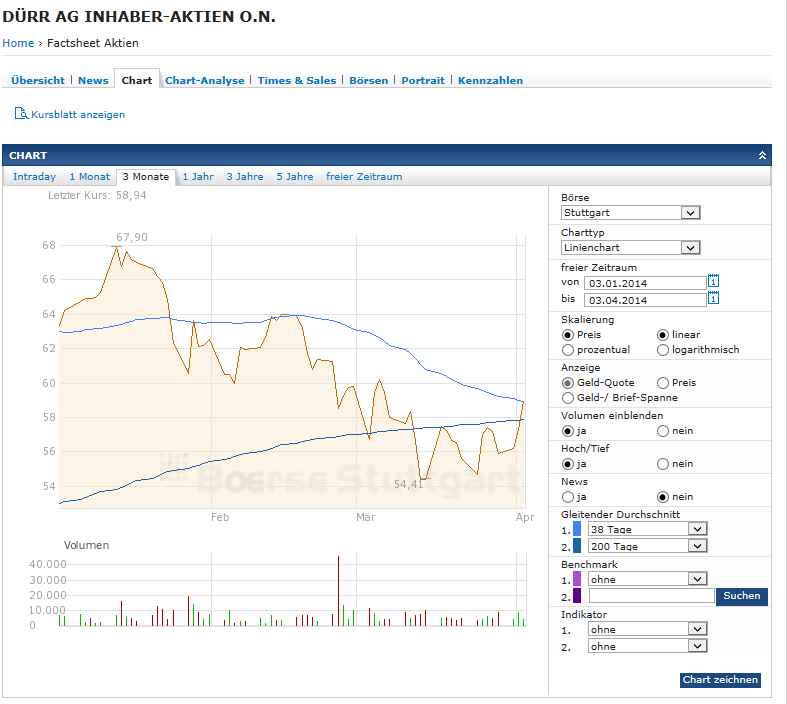Click the dark blue 200 Tage color swatch
Image resolution: width=787 pixels, height=704 pixels.
point(577,546)
